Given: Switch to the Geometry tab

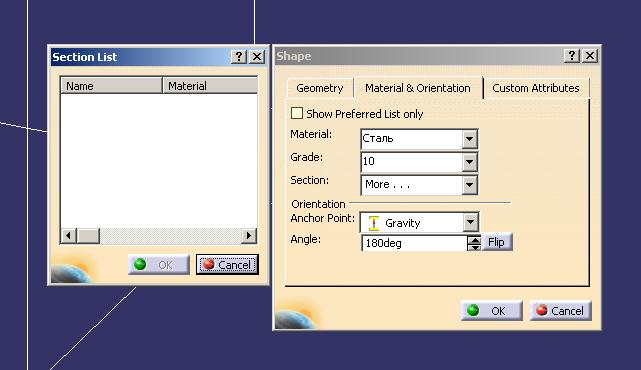Looking at the screenshot, I should (x=320, y=88).
